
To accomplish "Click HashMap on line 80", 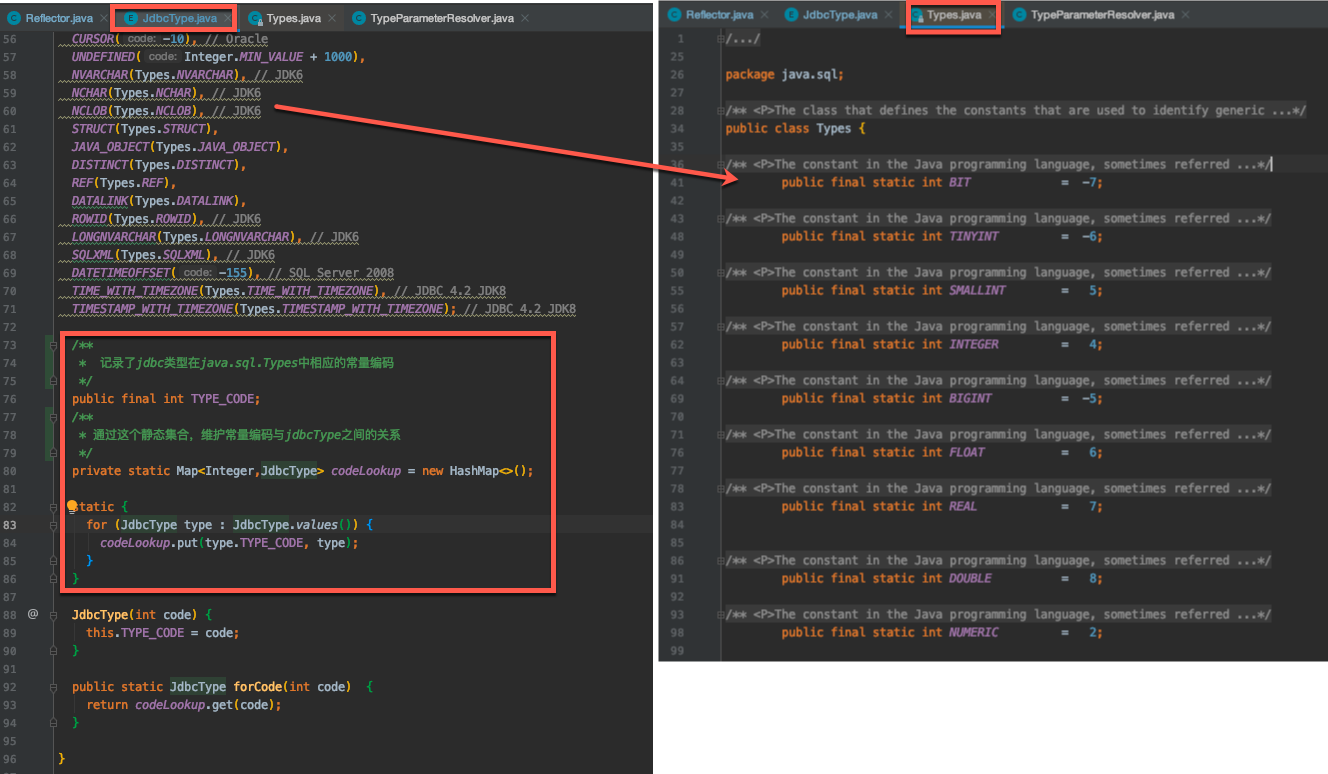I will click(474, 471).
